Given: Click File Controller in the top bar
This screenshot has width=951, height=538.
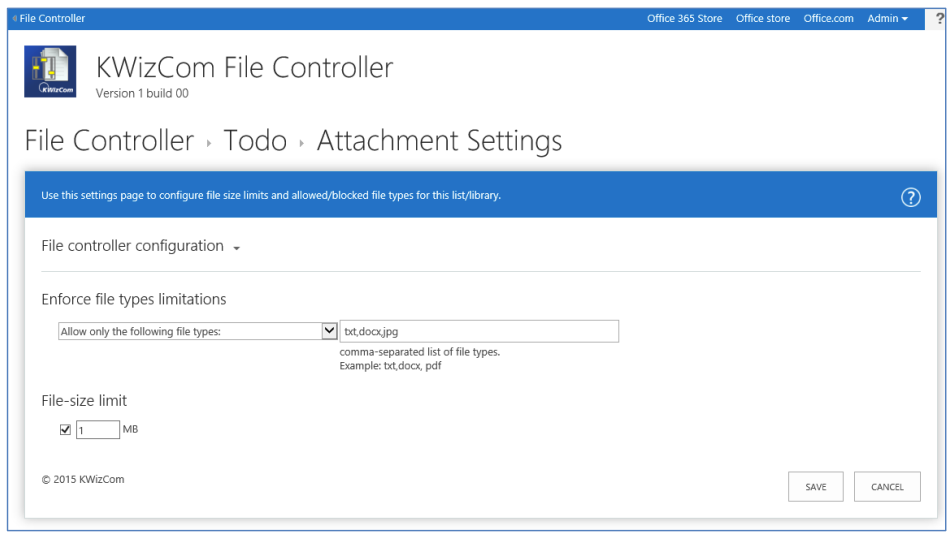Looking at the screenshot, I should pyautogui.click(x=52, y=18).
